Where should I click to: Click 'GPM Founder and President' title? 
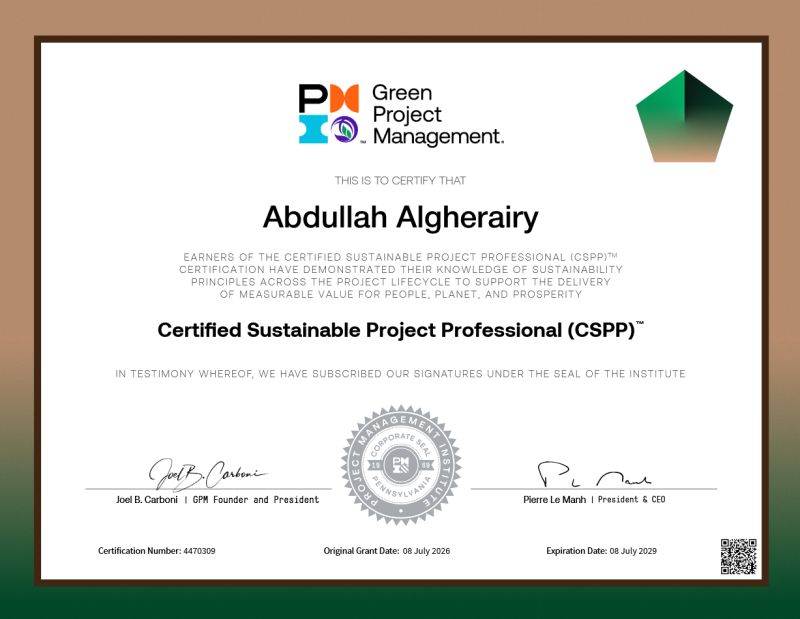pos(256,500)
